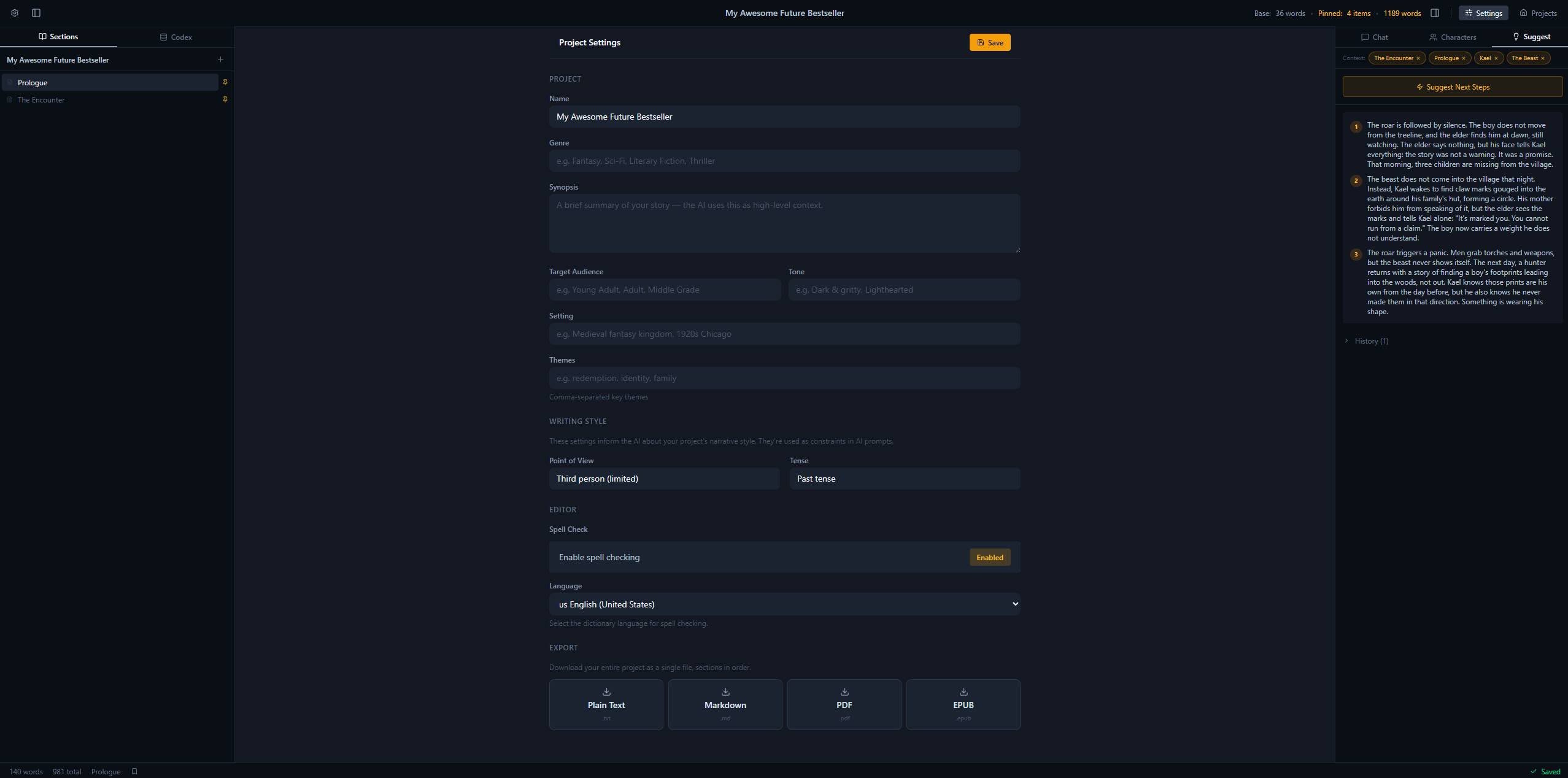Expand the History (1) section
Image resolution: width=1568 pixels, height=778 pixels.
pos(1366,341)
